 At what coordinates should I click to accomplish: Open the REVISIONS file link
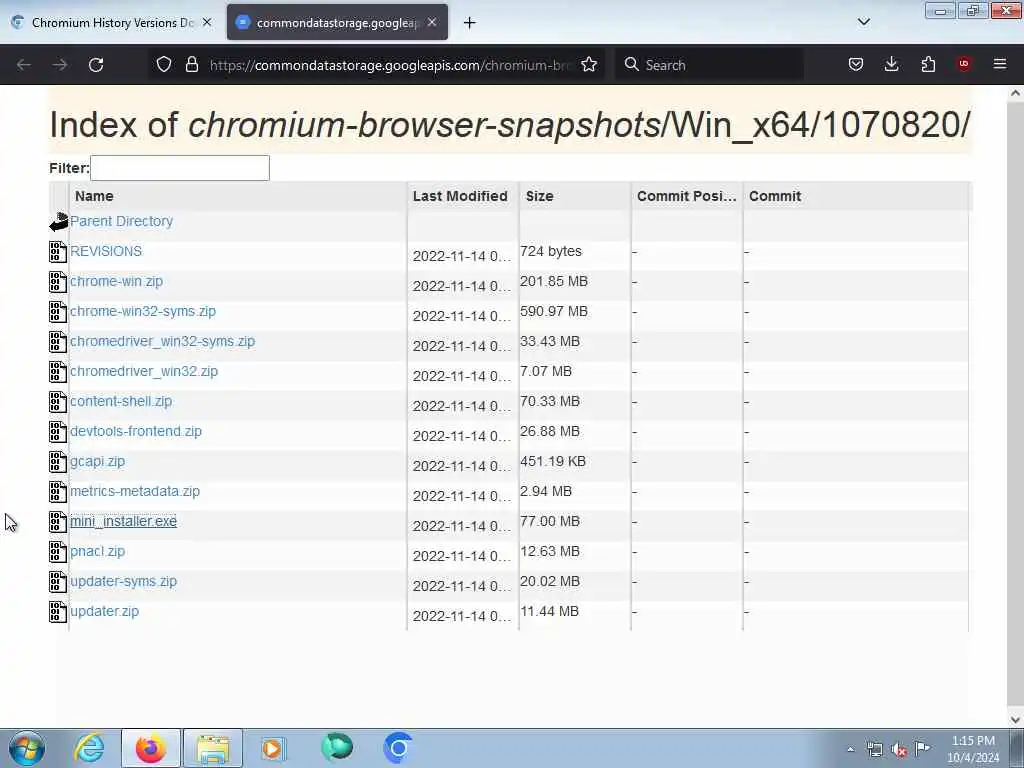pyautogui.click(x=106, y=251)
